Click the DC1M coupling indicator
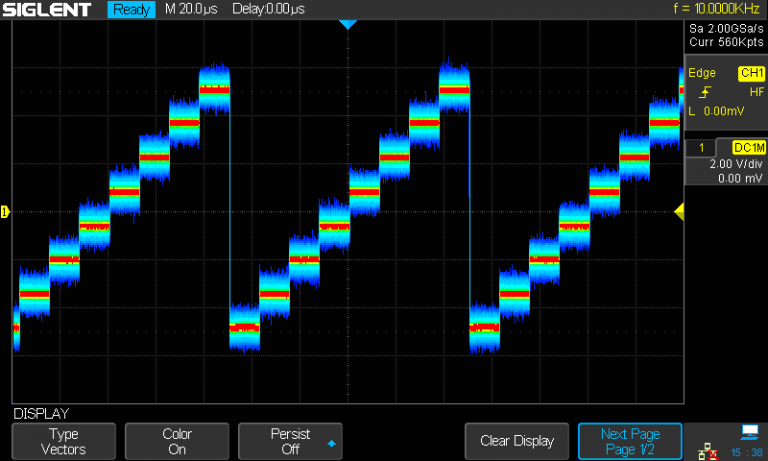 (x=748, y=147)
